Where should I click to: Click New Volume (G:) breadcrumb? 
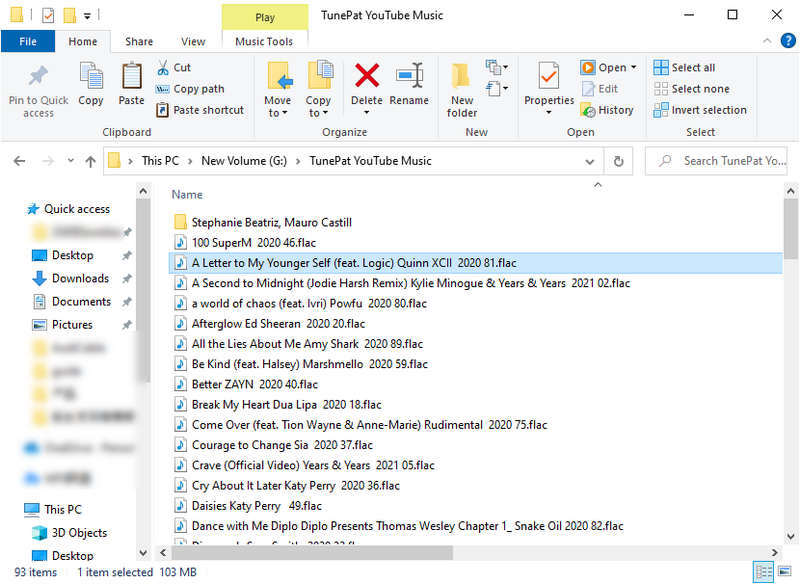click(x=244, y=161)
